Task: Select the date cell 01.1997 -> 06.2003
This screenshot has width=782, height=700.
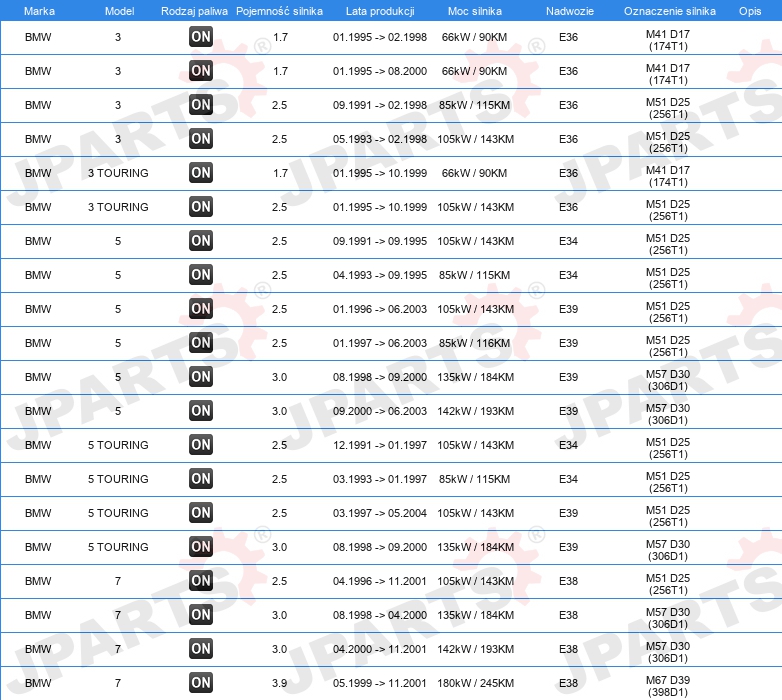Action: pos(380,343)
